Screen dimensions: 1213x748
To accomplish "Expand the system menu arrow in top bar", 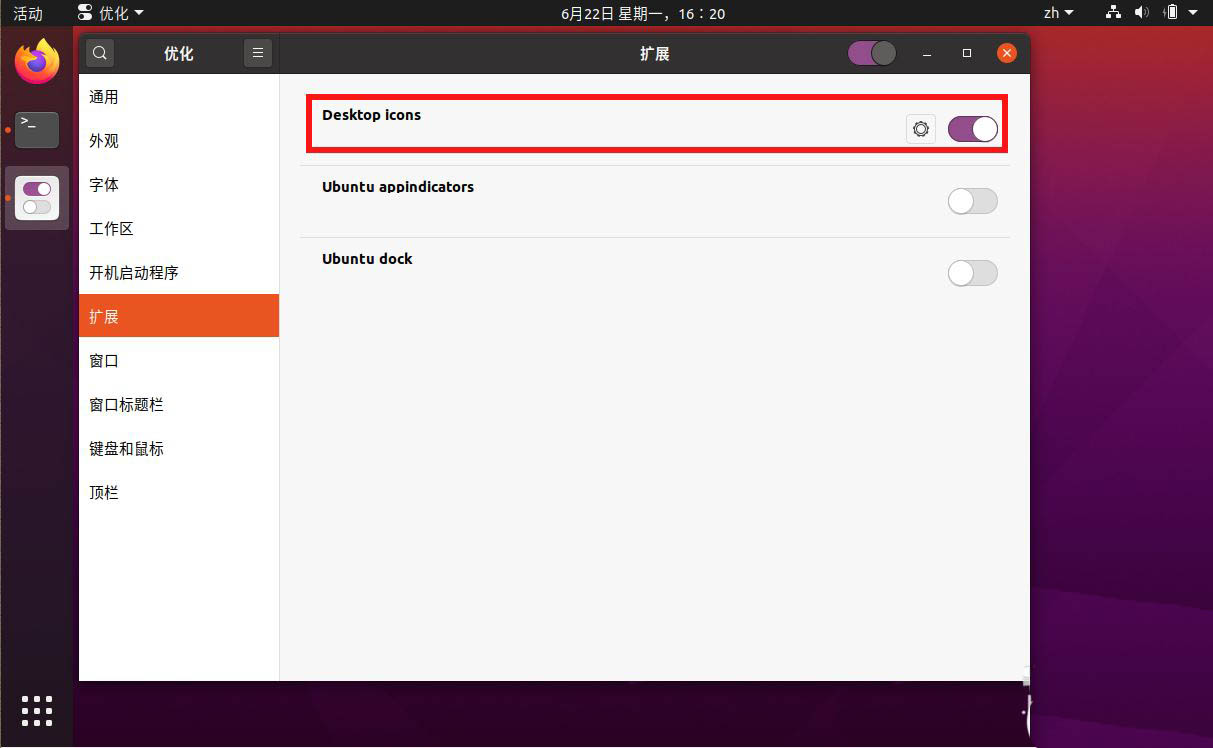I will 1194,13.
